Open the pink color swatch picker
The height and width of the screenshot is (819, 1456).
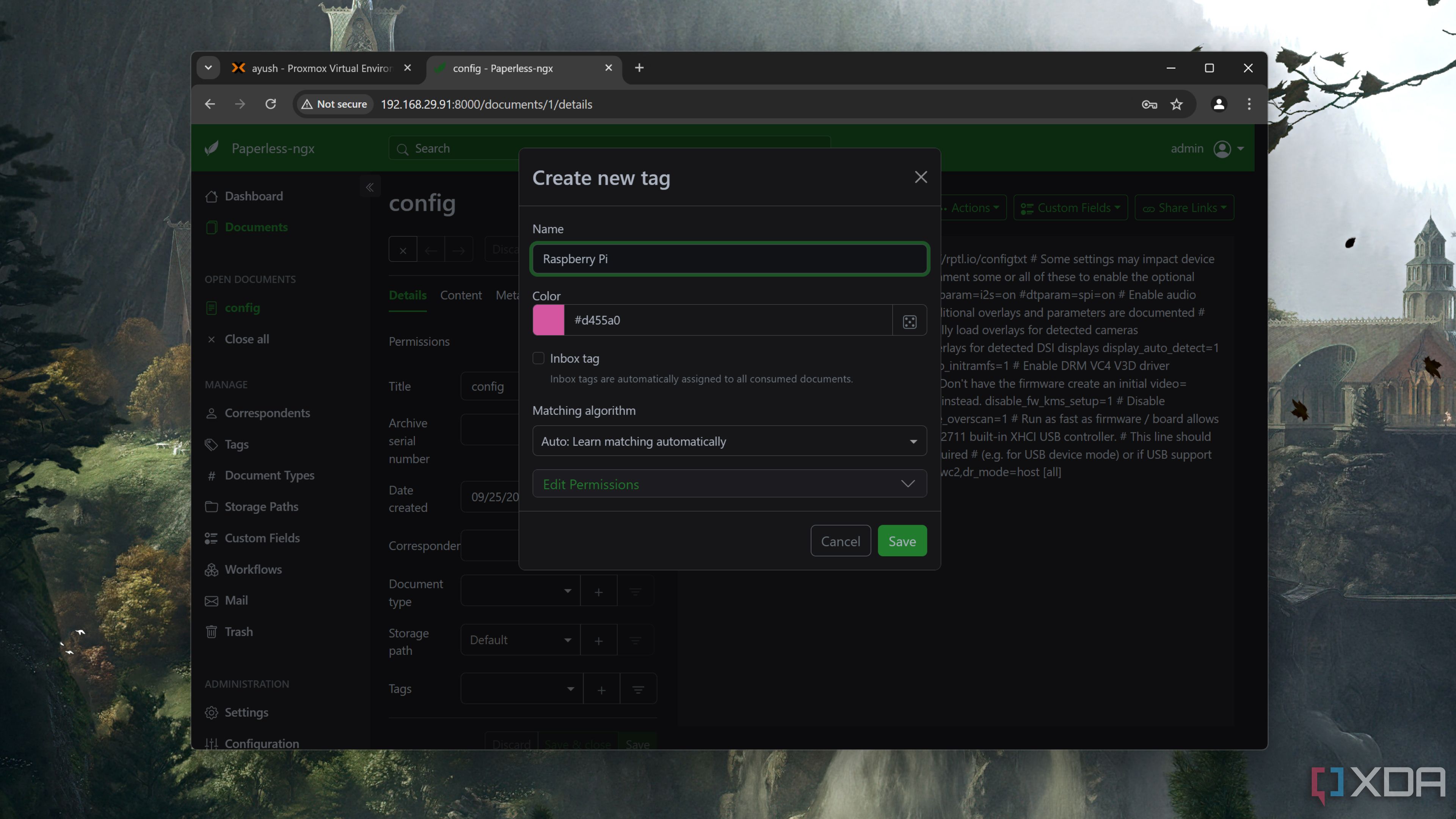click(x=548, y=320)
